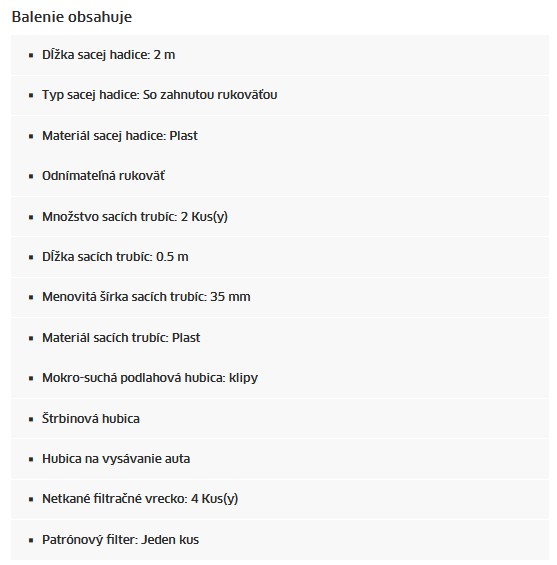The width and height of the screenshot is (557, 565).
Task: Click 'Netkané filtračné vrecko: 4 Kus(y)'
Action: click(140, 499)
